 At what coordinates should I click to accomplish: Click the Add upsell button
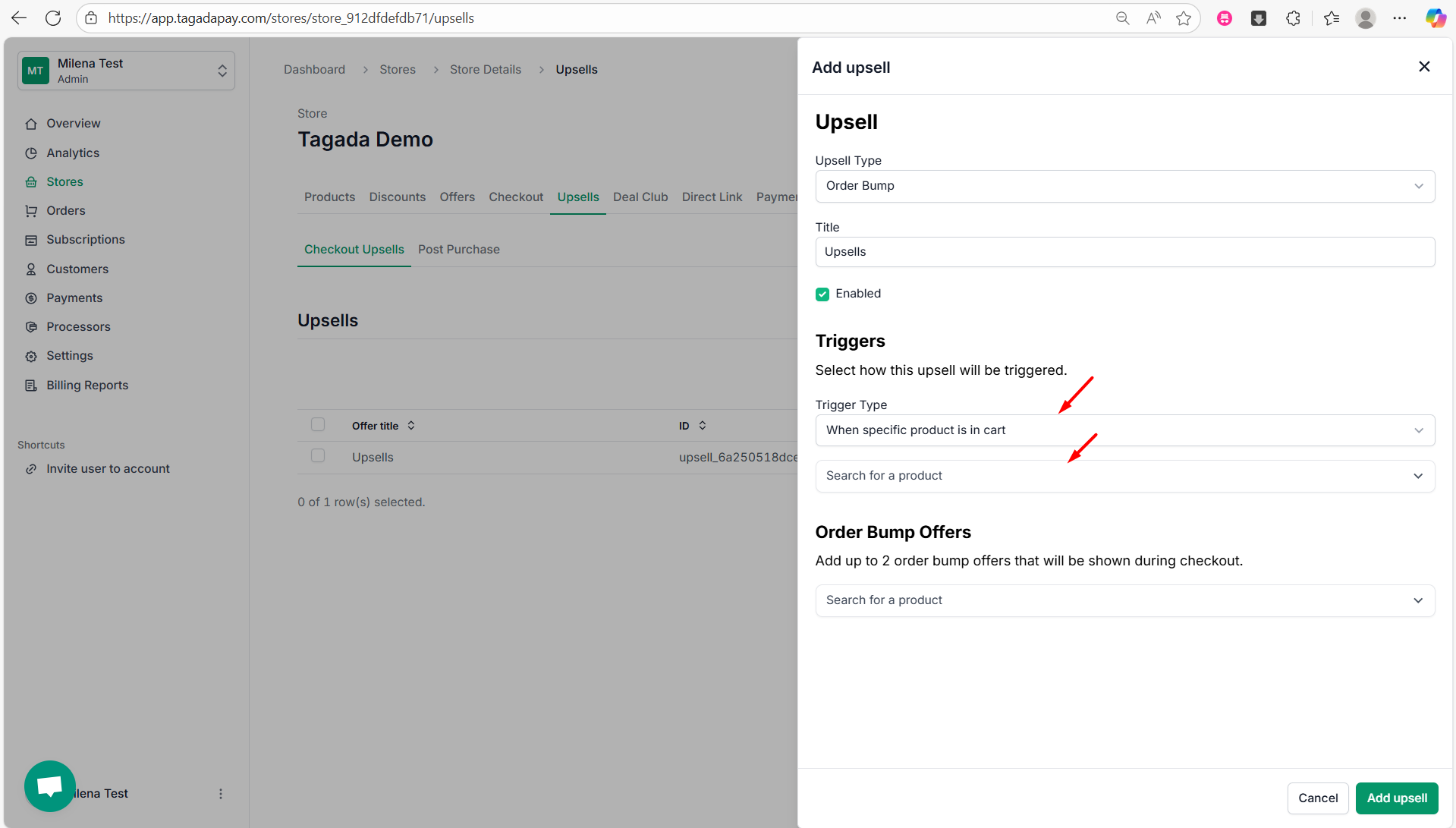click(1396, 798)
